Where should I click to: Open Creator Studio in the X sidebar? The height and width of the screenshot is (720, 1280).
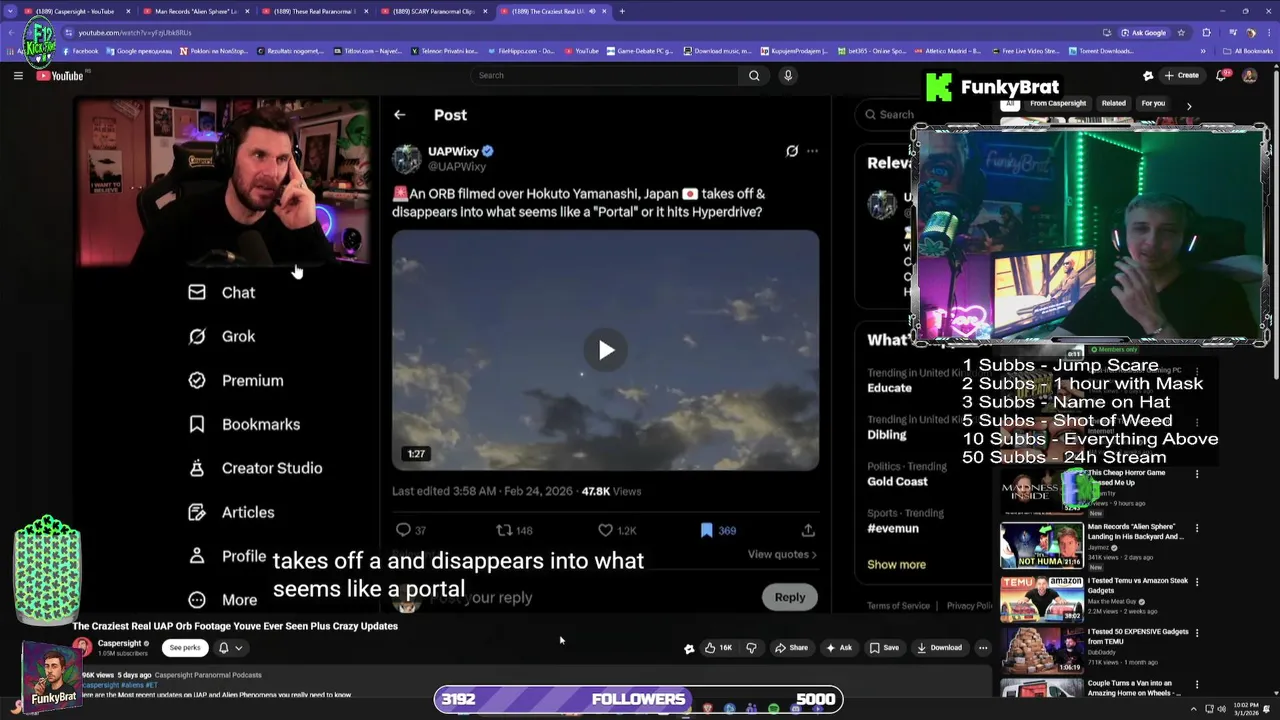click(255, 468)
